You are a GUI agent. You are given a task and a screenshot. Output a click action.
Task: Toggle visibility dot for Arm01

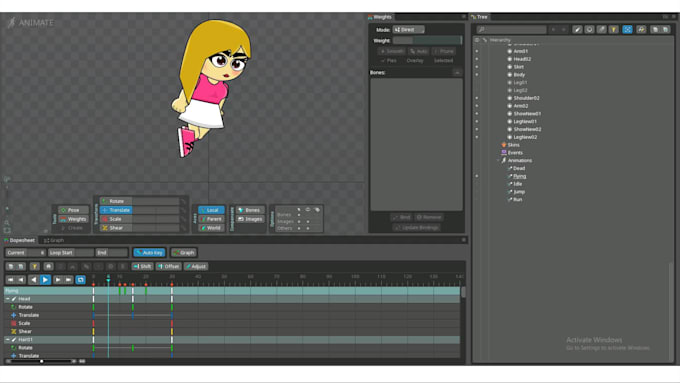click(477, 51)
